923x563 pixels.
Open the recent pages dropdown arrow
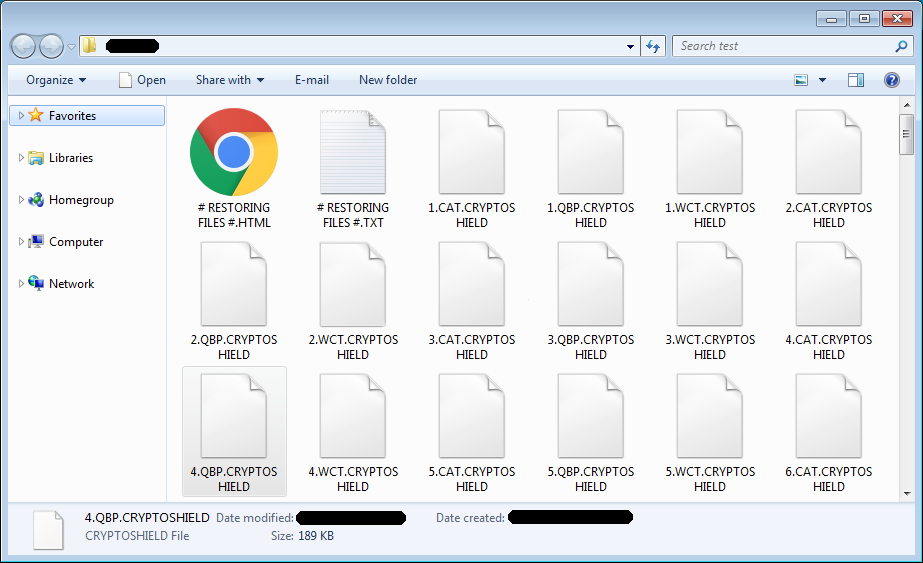[71, 47]
